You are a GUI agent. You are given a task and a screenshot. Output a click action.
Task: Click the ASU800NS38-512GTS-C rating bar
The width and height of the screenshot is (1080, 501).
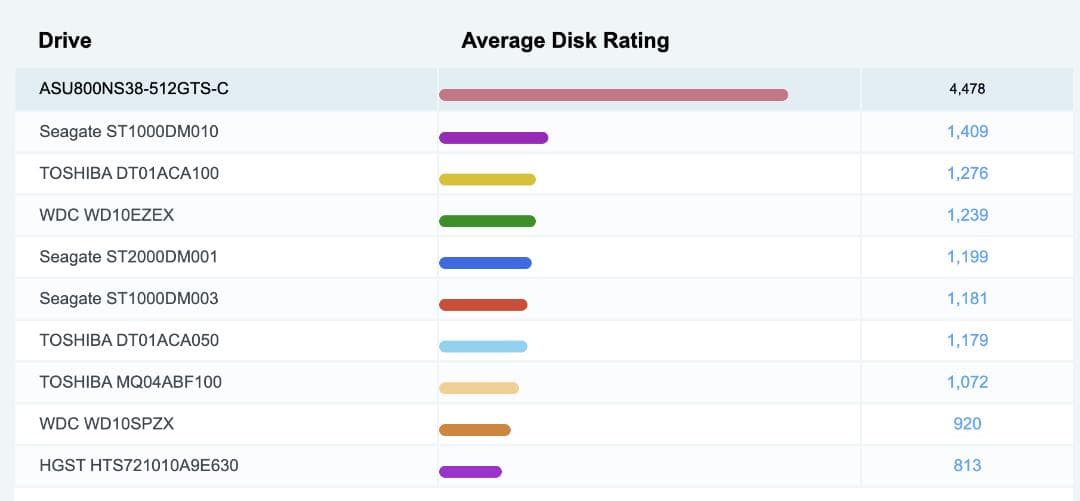[613, 95]
